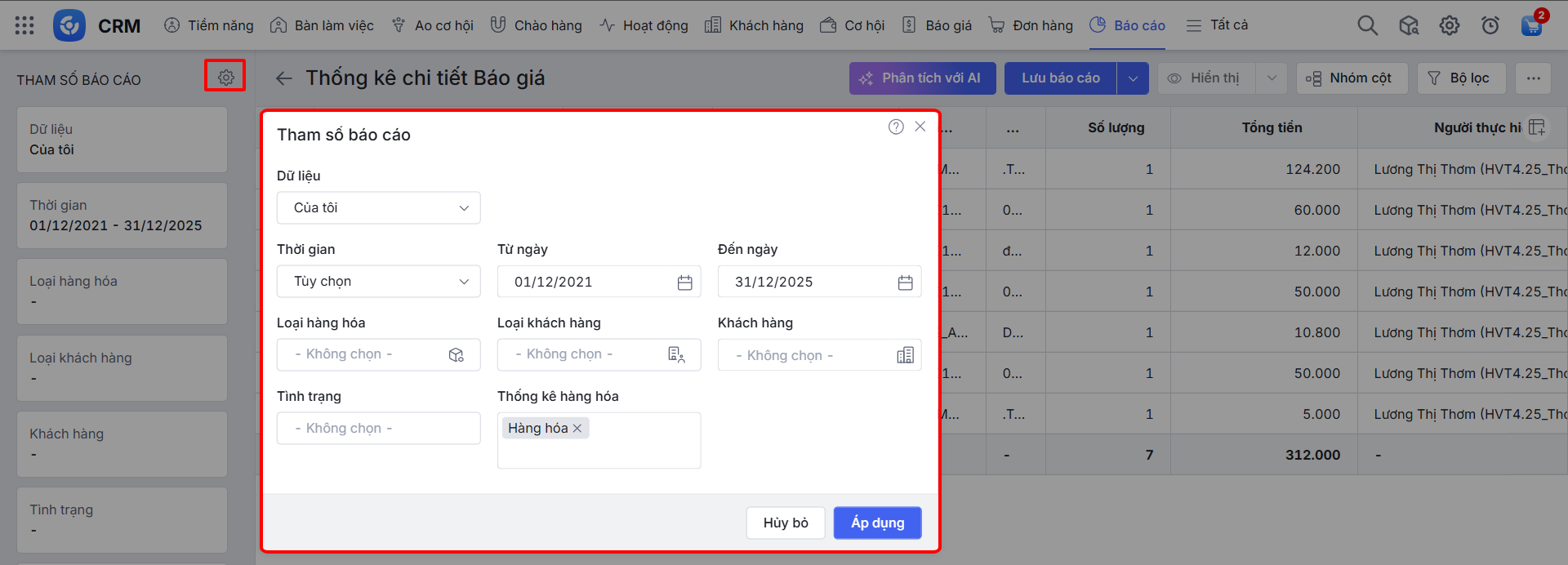
Task: Click the Áp dụng button
Action: 877,523
